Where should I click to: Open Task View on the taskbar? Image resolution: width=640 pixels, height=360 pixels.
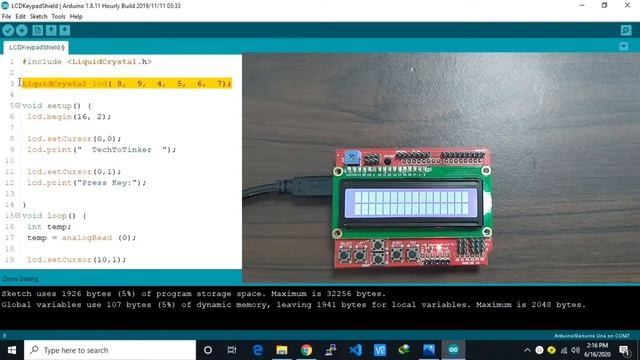tap(232, 350)
